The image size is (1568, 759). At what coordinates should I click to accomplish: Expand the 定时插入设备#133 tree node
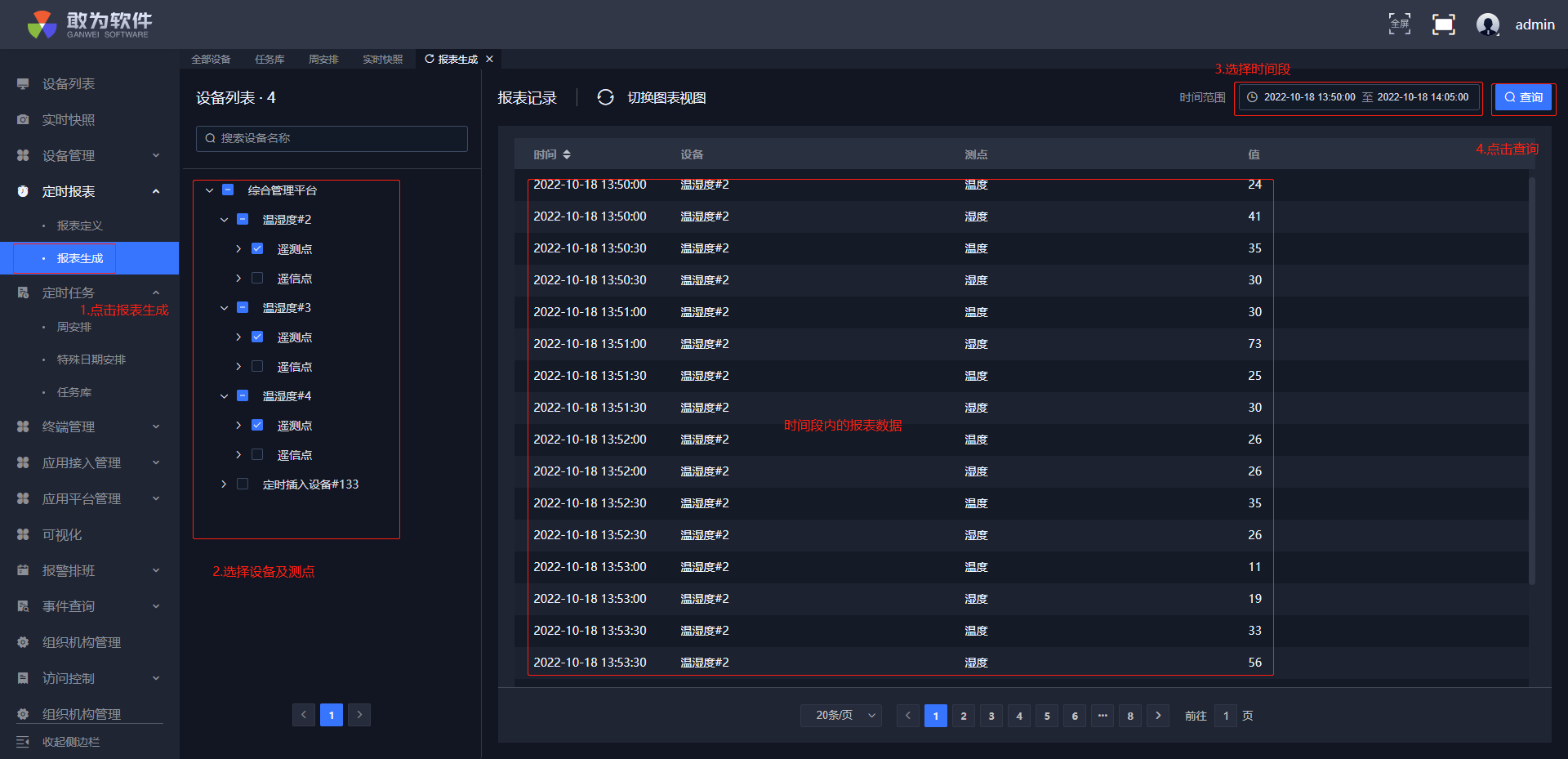tap(224, 484)
